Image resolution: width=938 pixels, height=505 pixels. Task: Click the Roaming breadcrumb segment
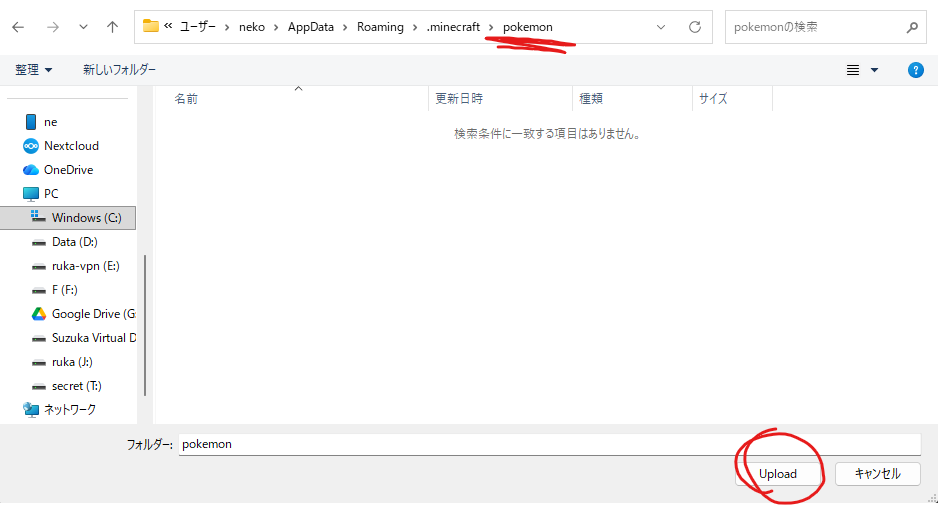pos(380,27)
